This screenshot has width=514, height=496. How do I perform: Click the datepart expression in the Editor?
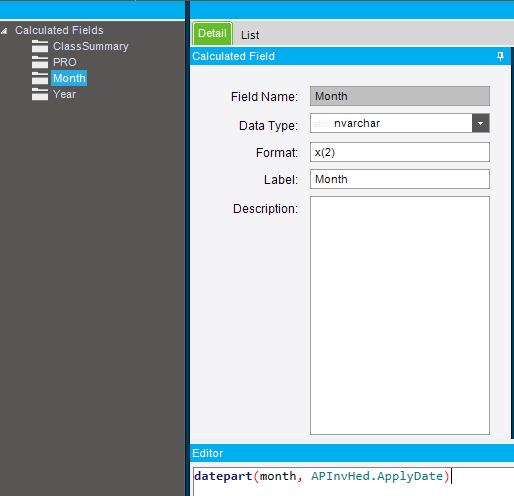(x=322, y=476)
